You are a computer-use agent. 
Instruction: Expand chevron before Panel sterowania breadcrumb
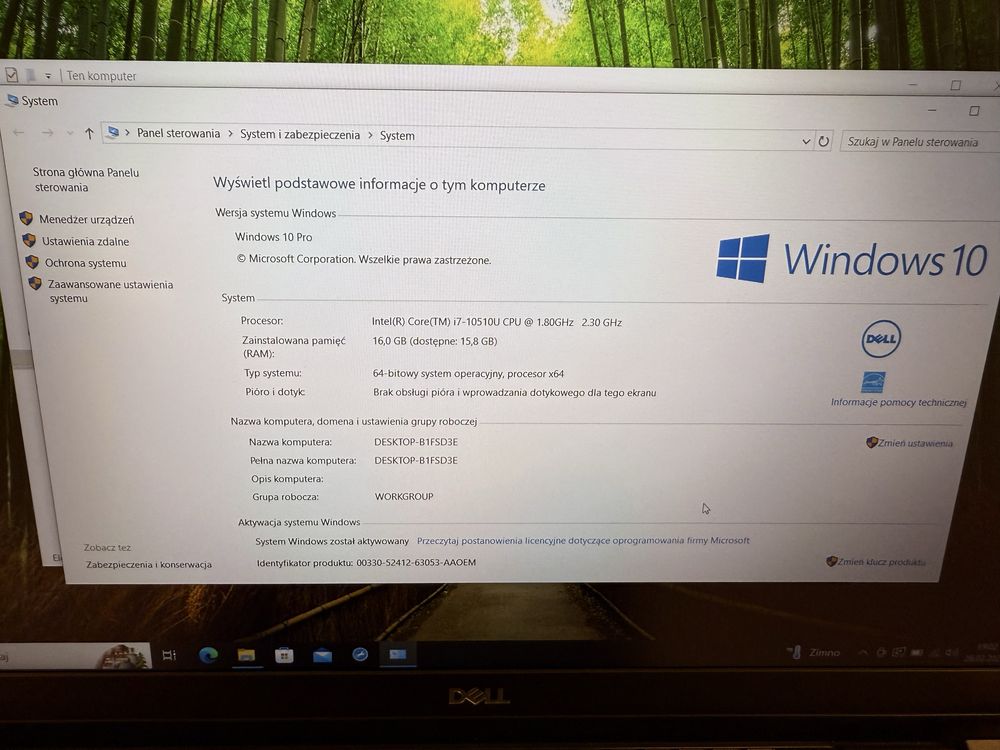tap(128, 133)
